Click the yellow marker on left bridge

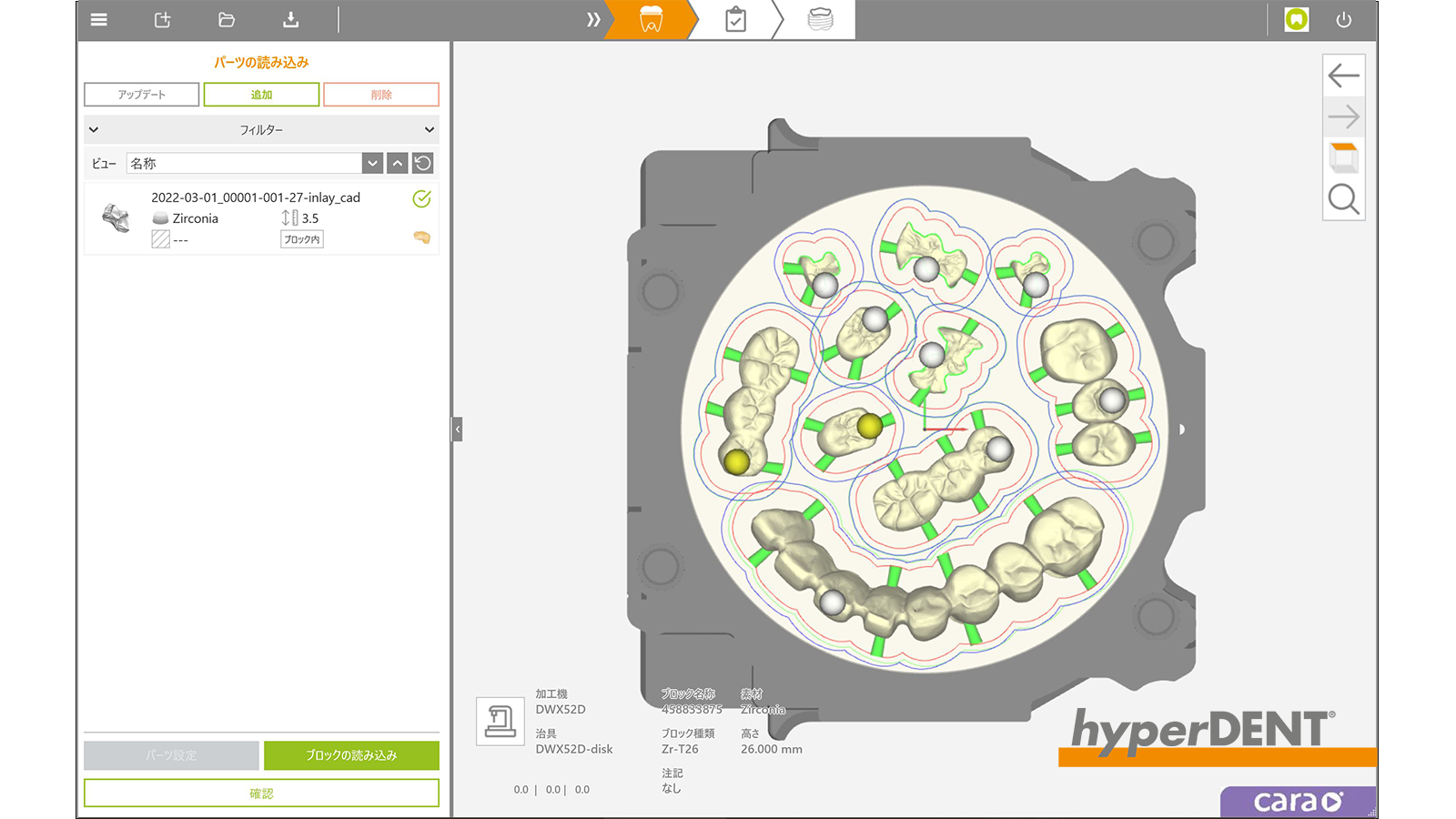[x=736, y=462]
